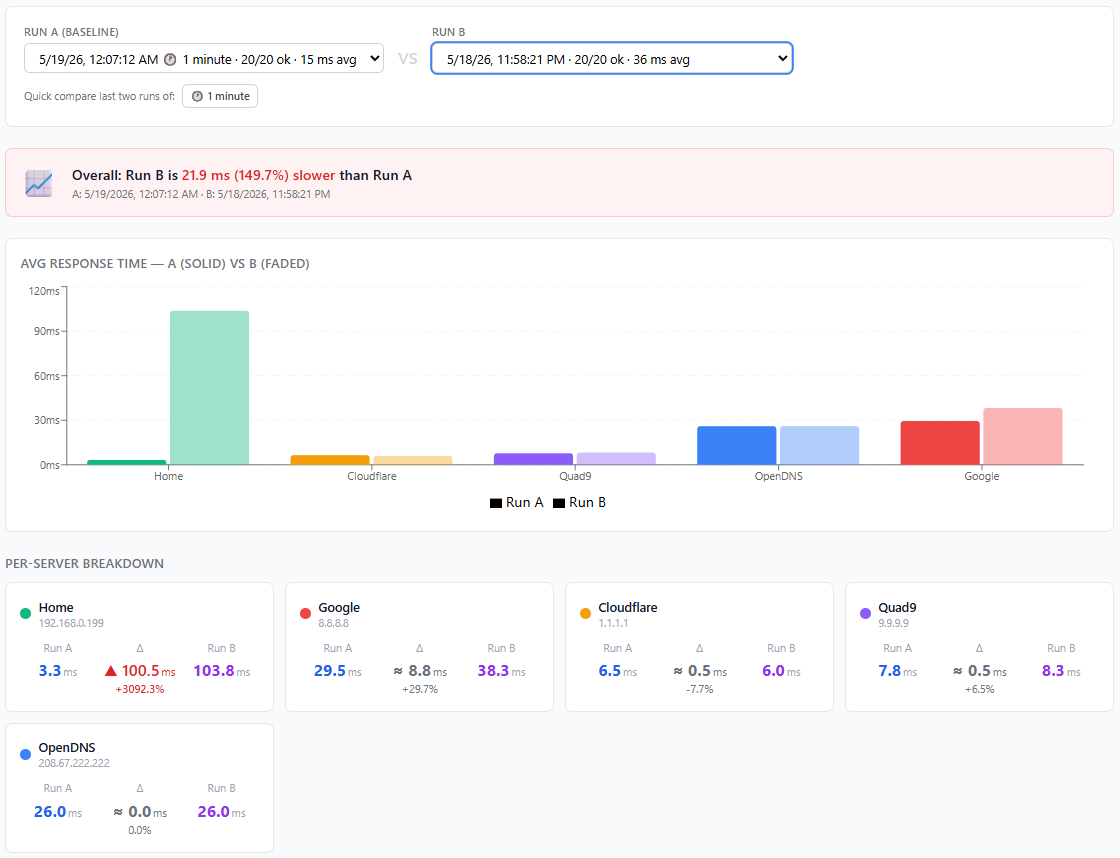Click the solid red Google Run A bar
This screenshot has height=858, width=1120.
tap(940, 443)
